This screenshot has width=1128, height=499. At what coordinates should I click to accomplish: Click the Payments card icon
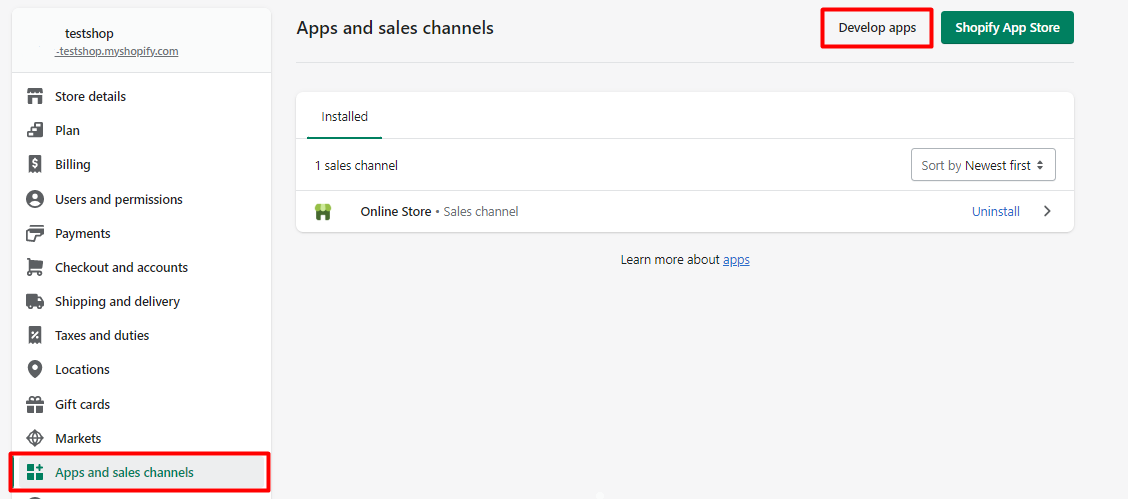(35, 233)
